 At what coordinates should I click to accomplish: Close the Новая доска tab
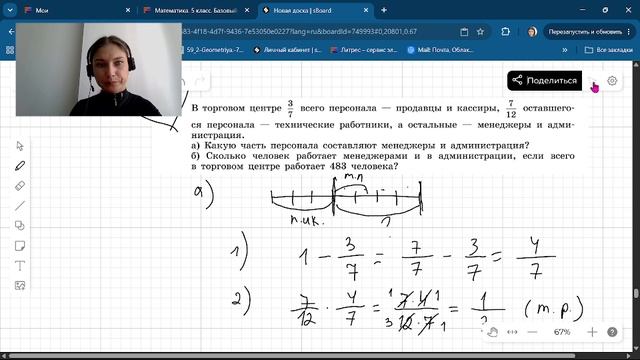[x=366, y=10]
